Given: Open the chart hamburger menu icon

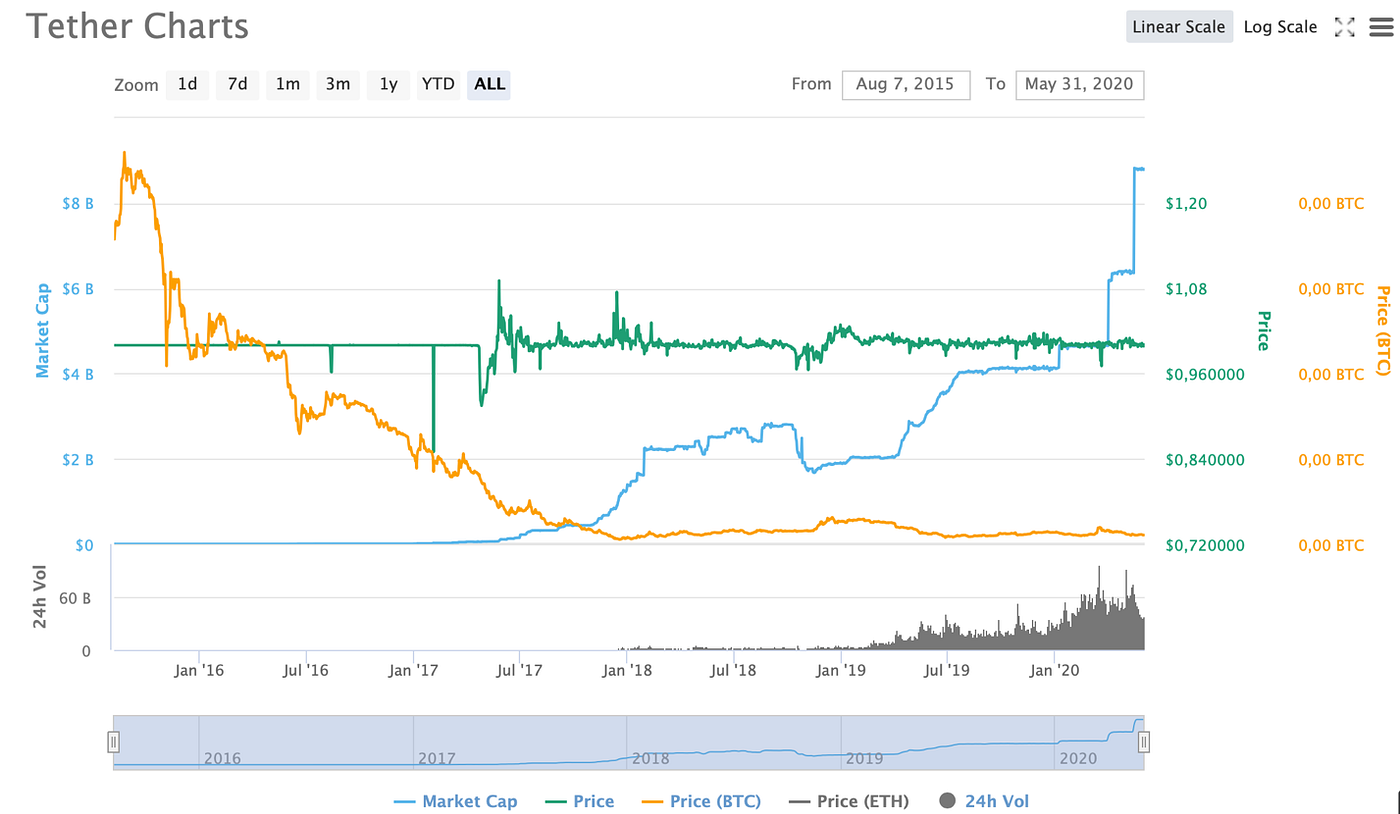Looking at the screenshot, I should pos(1381,27).
